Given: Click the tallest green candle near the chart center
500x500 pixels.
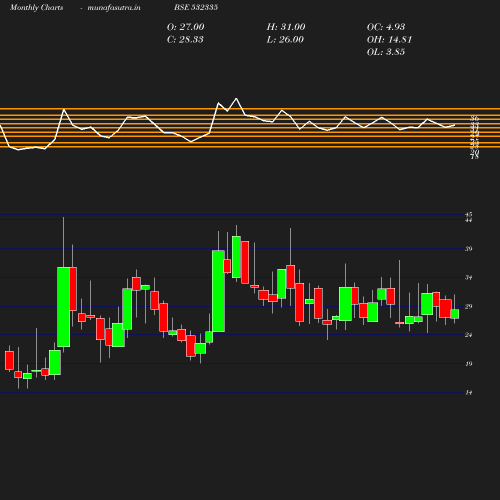Looking at the screenshot, I should (218, 291).
